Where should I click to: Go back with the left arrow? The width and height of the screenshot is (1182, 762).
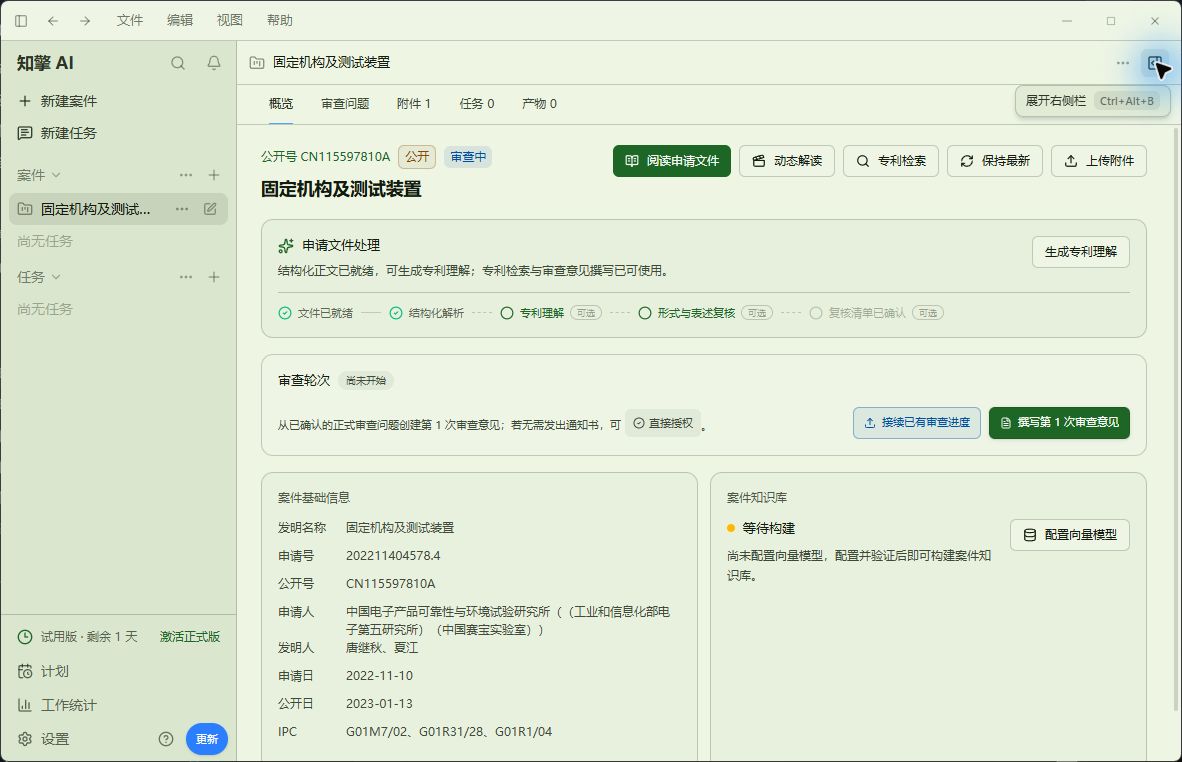[x=53, y=20]
